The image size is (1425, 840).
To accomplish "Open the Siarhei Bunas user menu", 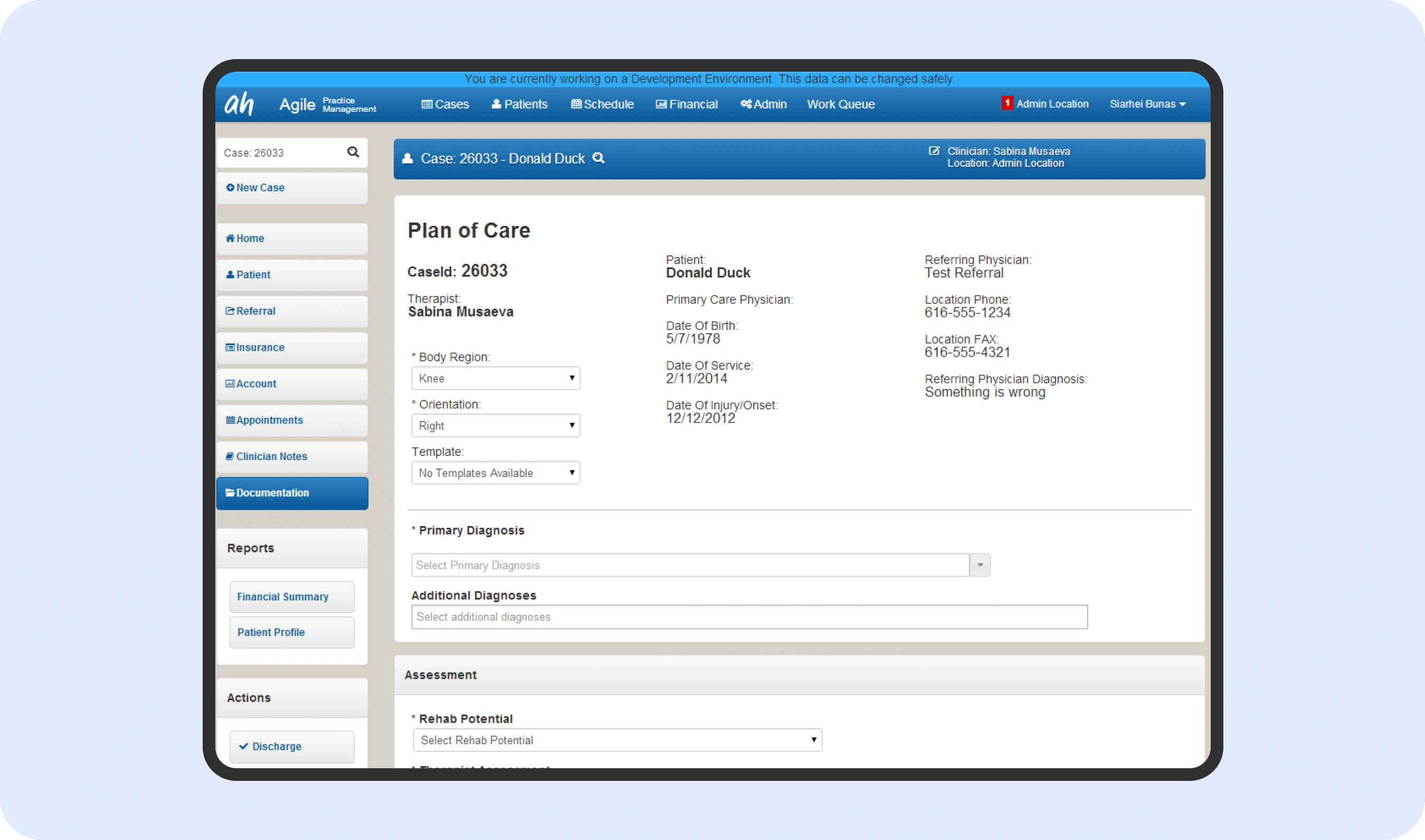I will pyautogui.click(x=1147, y=104).
